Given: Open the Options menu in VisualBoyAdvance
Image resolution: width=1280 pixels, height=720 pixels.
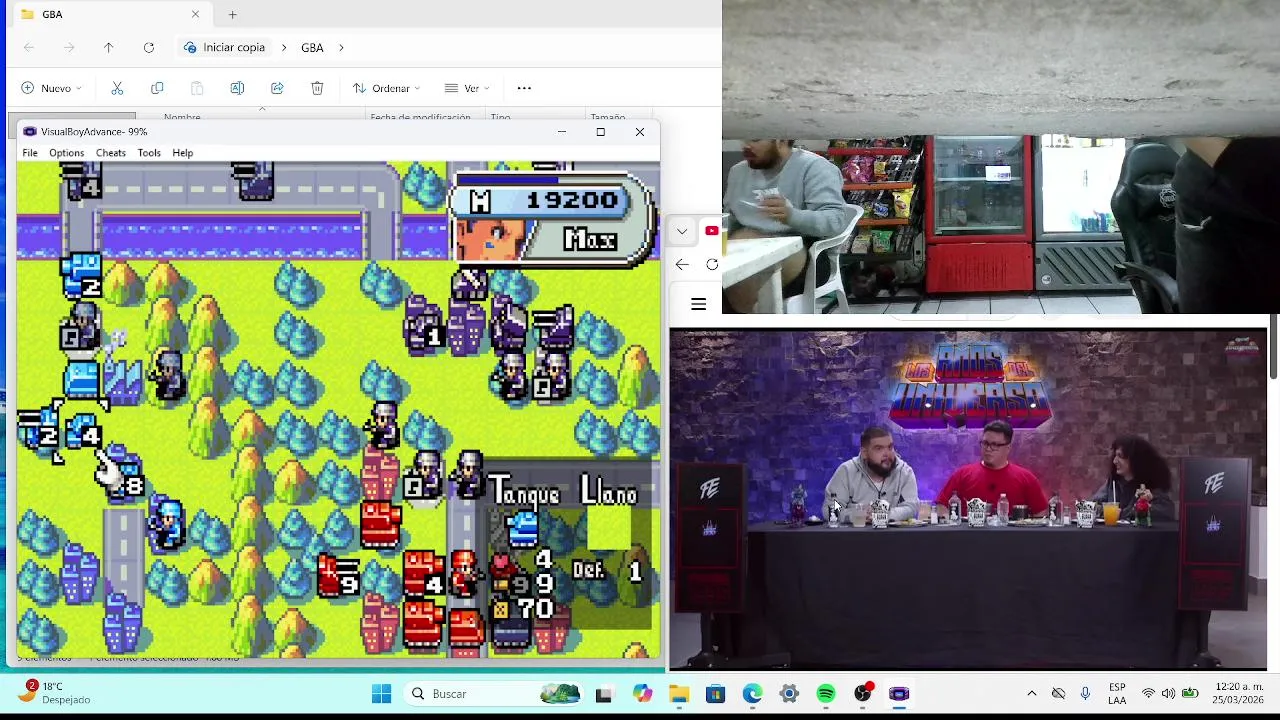Looking at the screenshot, I should 66,153.
